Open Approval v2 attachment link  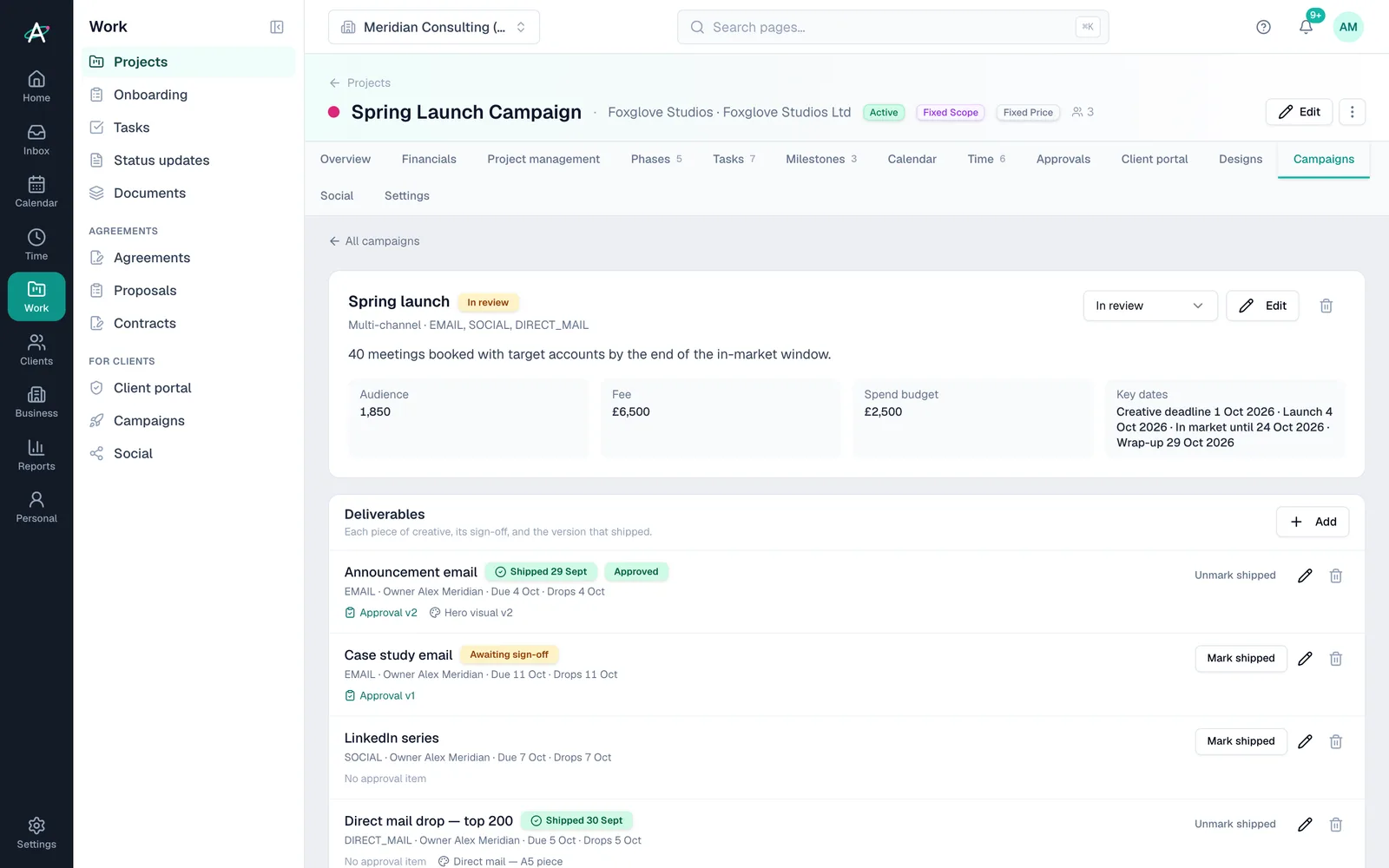pos(381,613)
